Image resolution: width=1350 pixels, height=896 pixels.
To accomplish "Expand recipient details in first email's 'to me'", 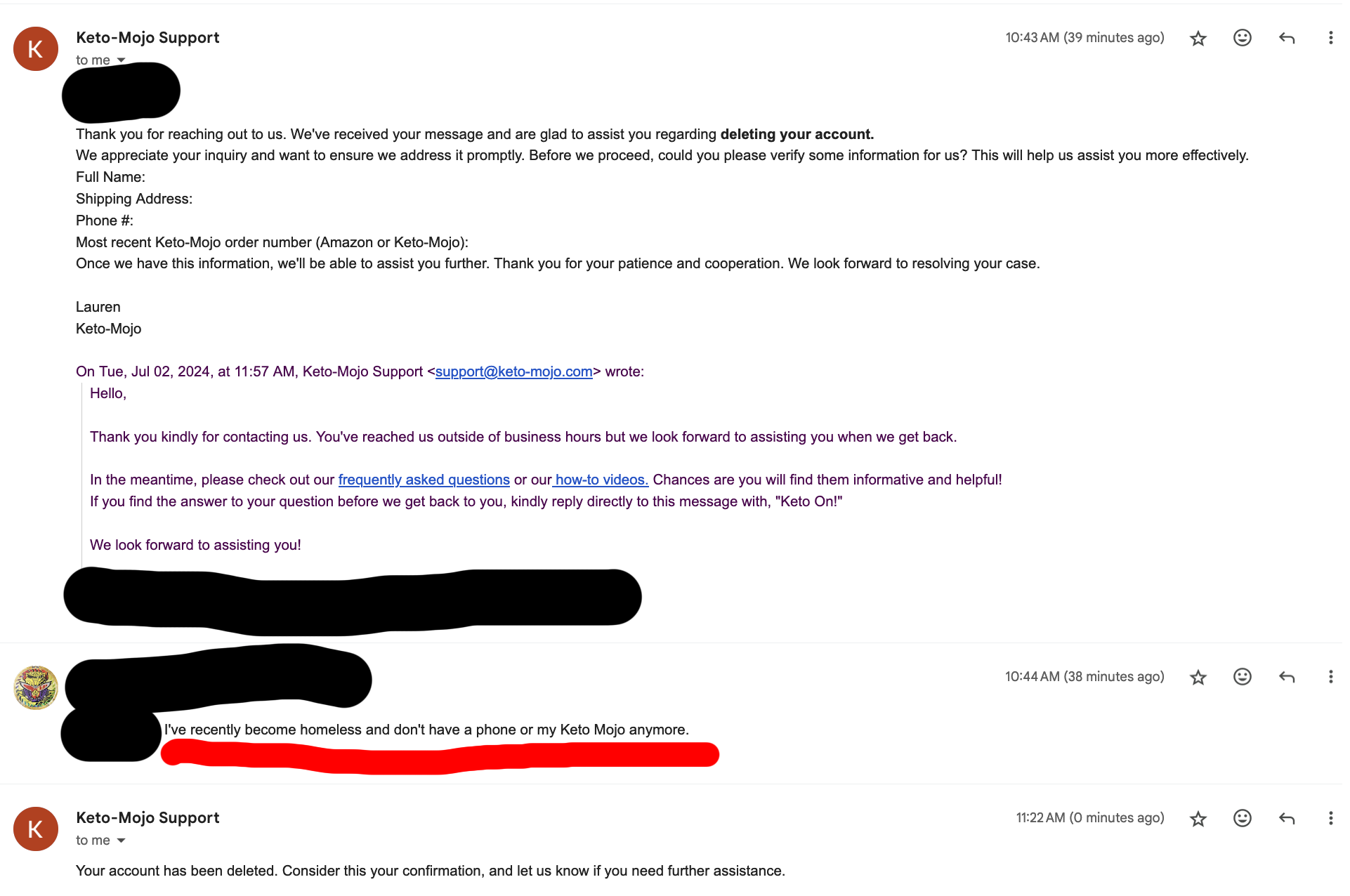I will (x=121, y=60).
